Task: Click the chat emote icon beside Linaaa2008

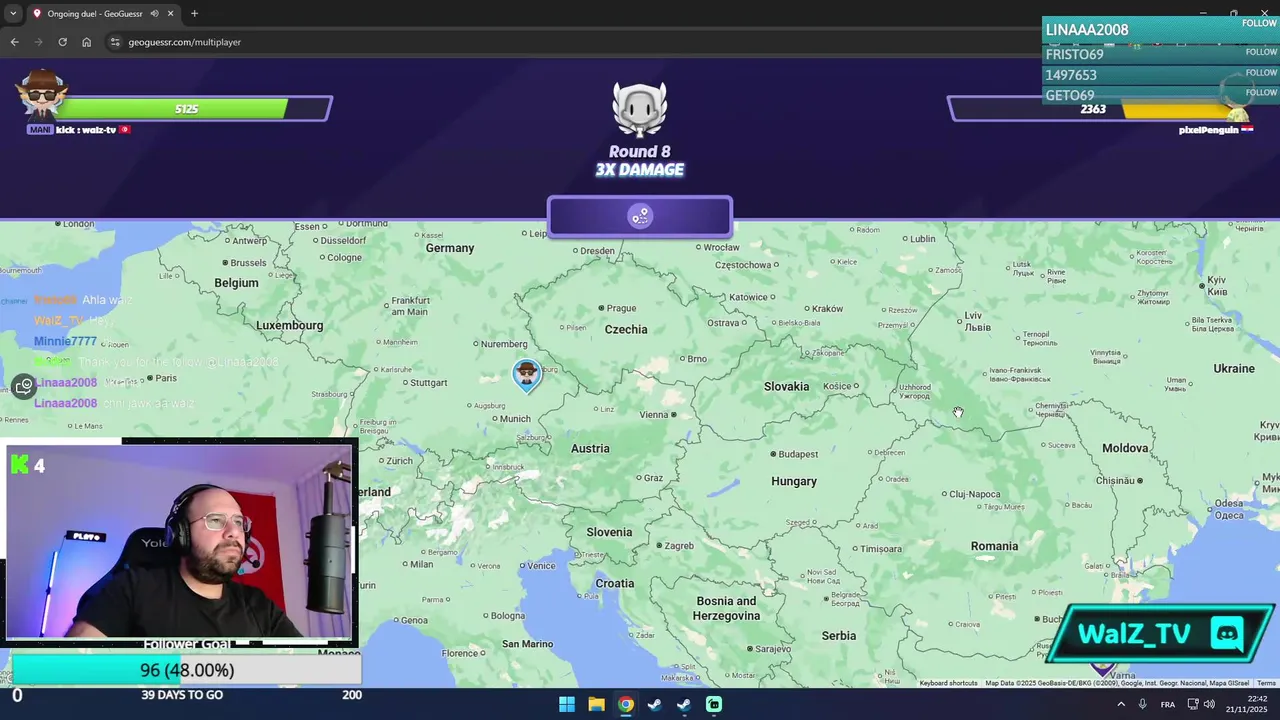Action: [x=24, y=387]
